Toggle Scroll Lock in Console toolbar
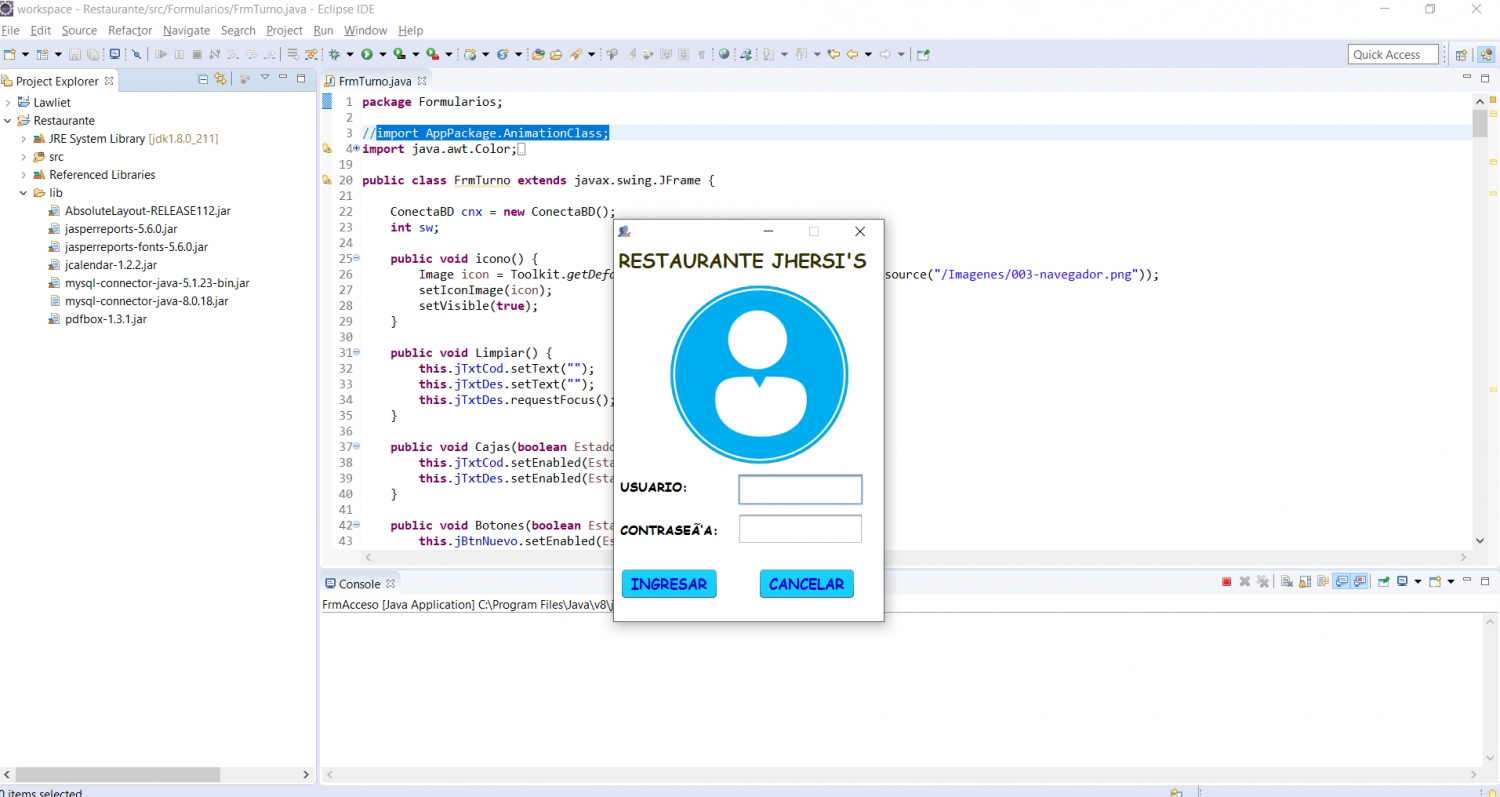This screenshot has width=1500, height=797. pos(1305,581)
